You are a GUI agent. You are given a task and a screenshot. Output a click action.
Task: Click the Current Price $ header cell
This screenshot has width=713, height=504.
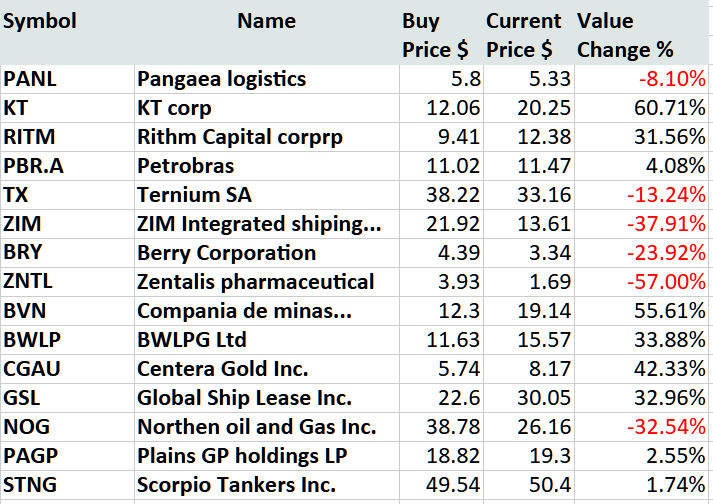(x=523, y=35)
